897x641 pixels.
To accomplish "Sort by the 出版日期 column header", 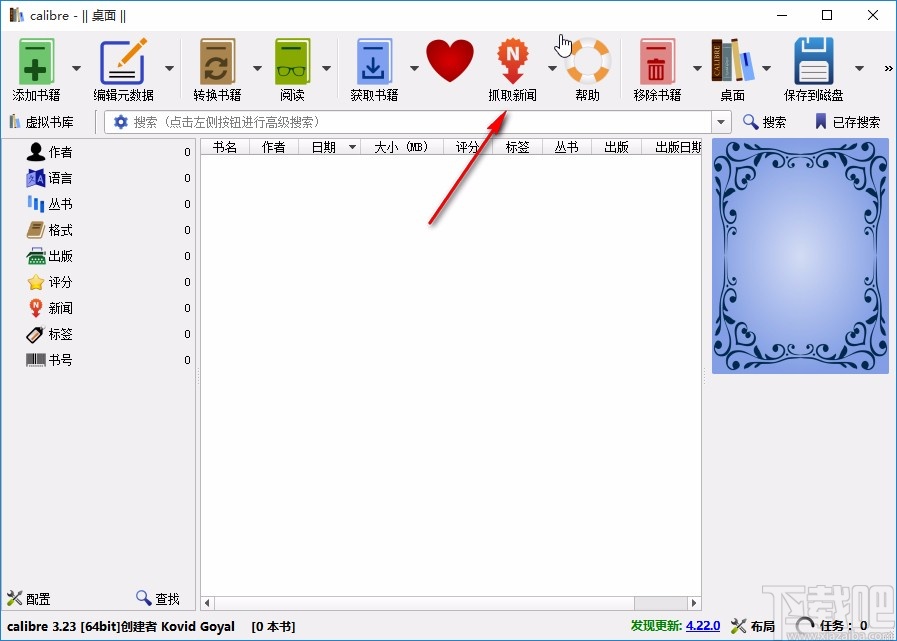I will tap(672, 147).
